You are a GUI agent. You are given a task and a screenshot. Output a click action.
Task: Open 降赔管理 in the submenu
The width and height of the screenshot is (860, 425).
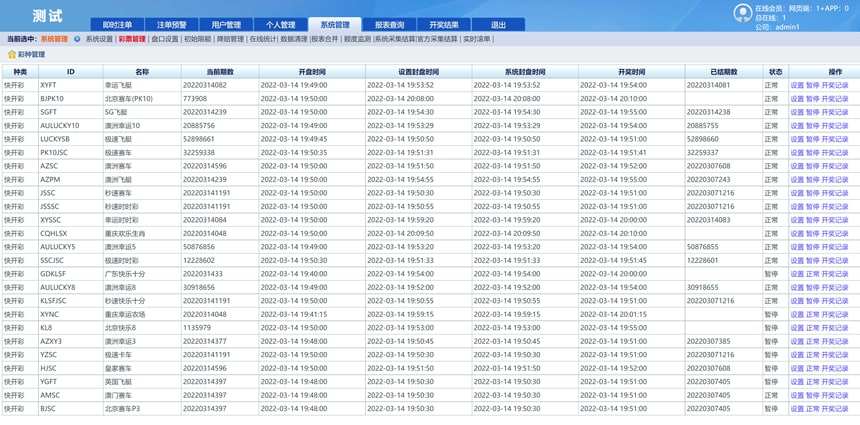pos(230,39)
